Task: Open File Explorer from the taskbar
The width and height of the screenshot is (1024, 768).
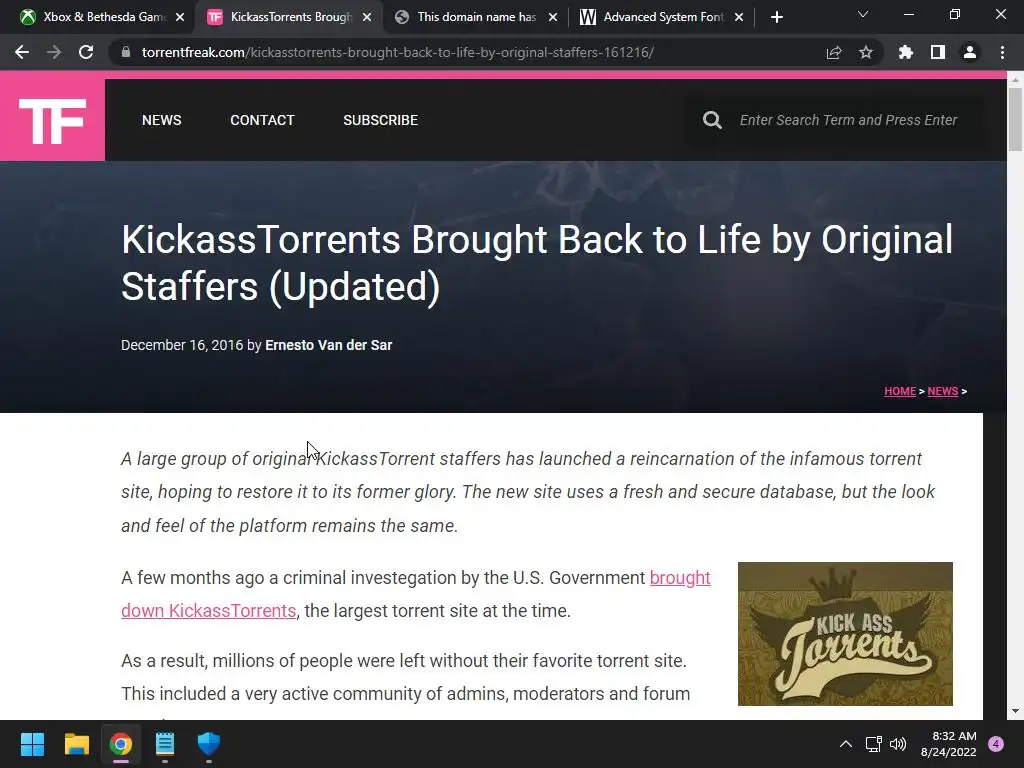Action: click(76, 744)
